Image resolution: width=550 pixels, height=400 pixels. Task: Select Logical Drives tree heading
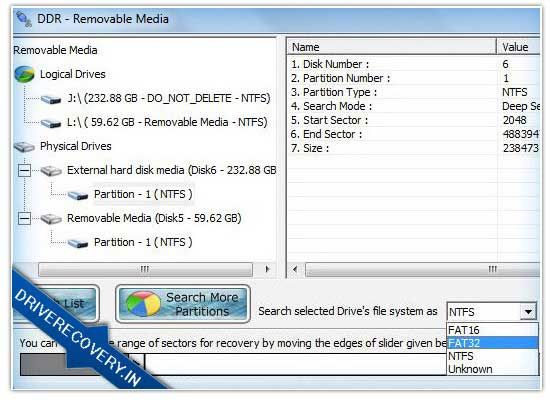(73, 74)
